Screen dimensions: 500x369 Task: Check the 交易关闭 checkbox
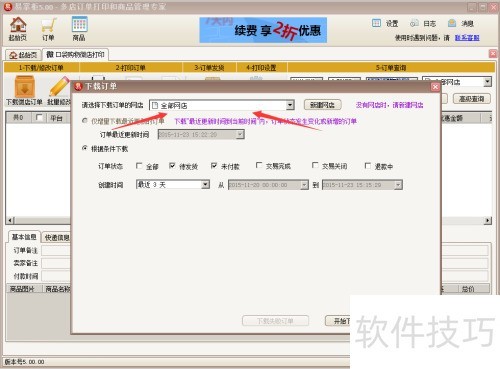click(x=315, y=165)
